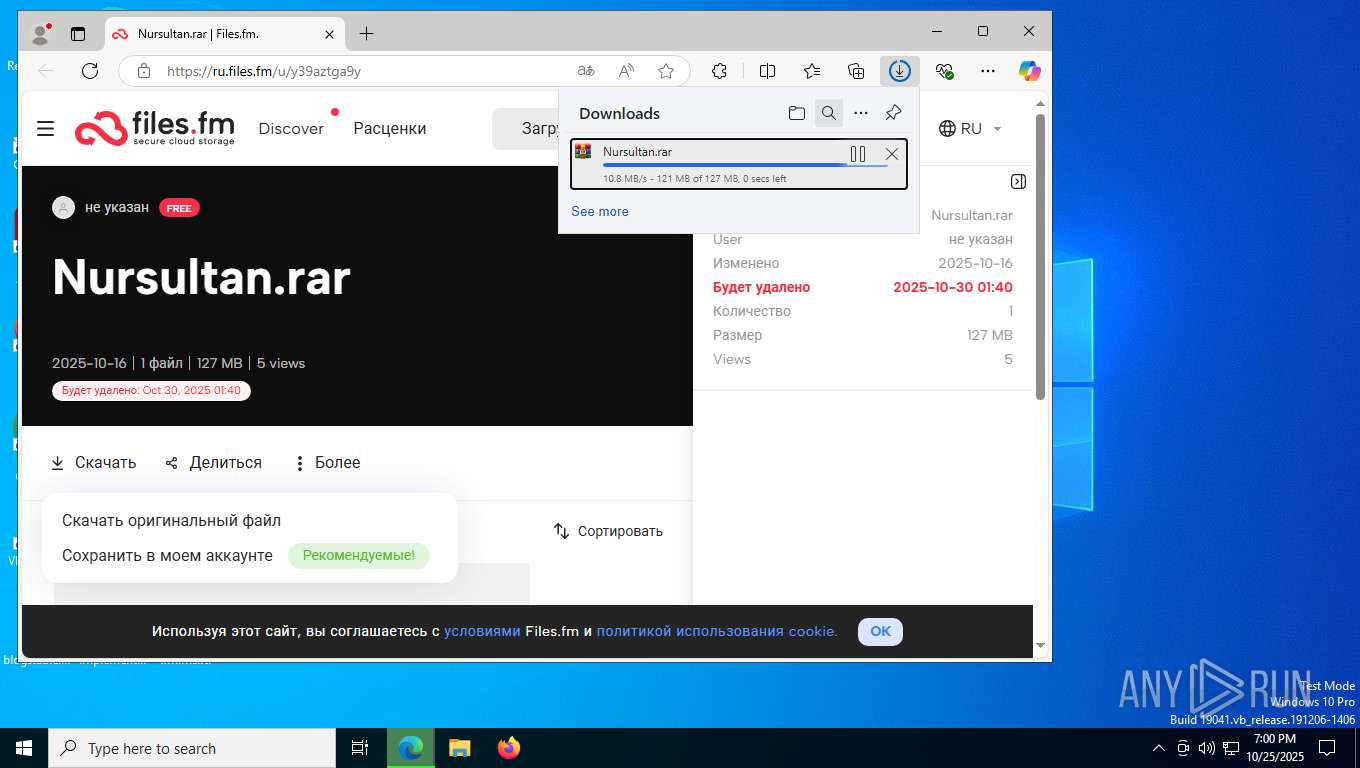Screen dimensions: 1360x768
Task: Click See more in Downloads
Action: [x=600, y=211]
